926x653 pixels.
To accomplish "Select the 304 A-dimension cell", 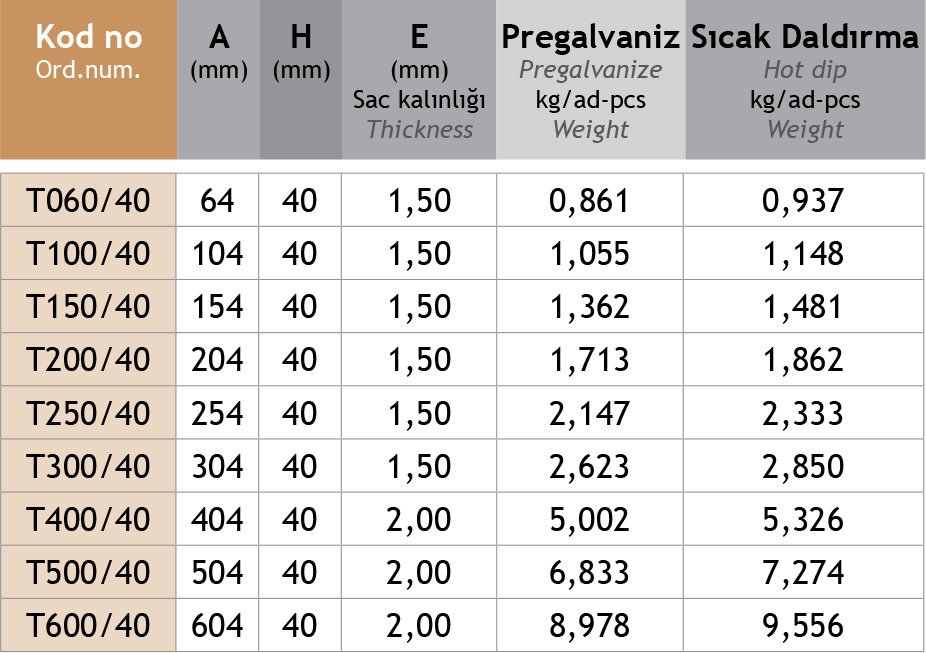I will [x=218, y=466].
